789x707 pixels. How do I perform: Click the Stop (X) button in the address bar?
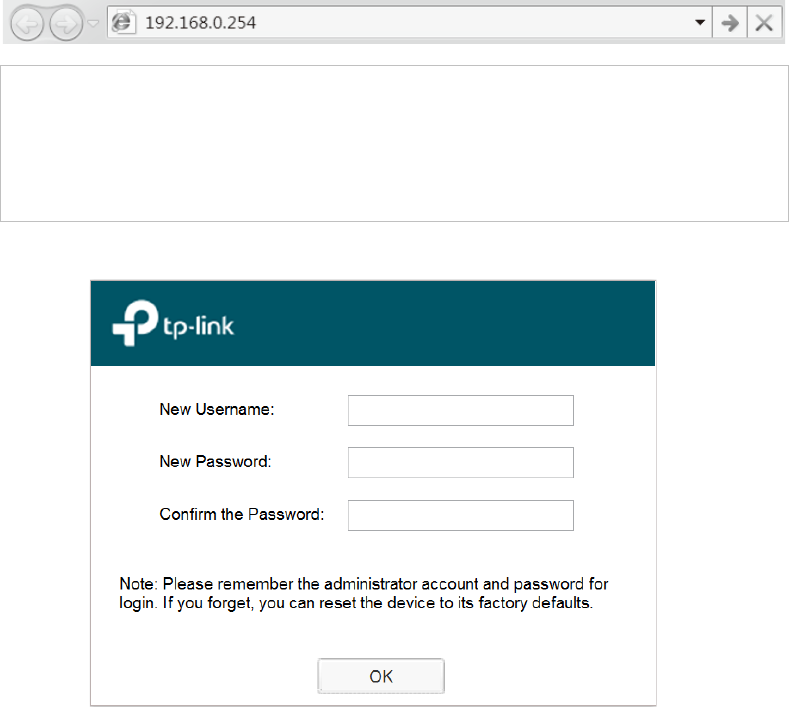click(764, 23)
